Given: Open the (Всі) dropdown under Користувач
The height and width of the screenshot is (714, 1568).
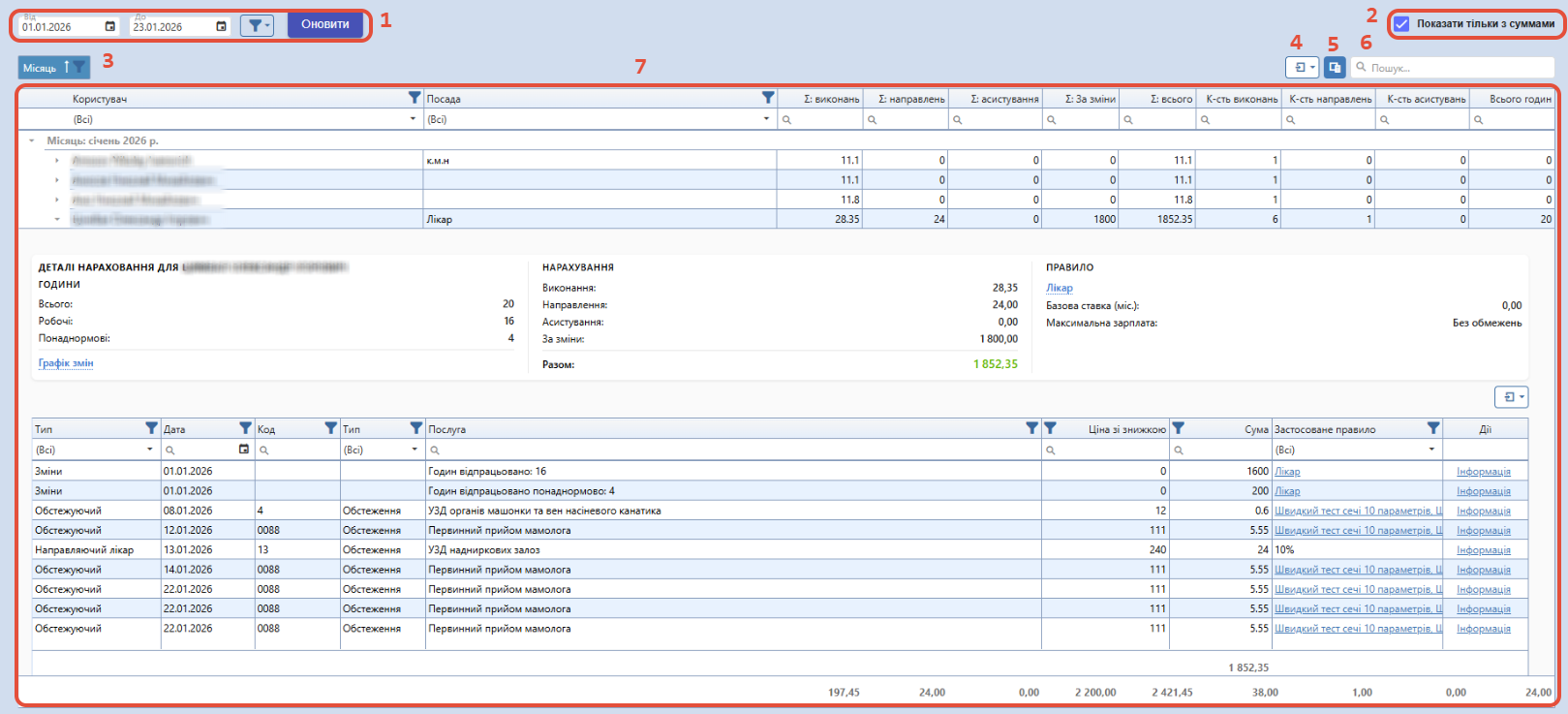Looking at the screenshot, I should 413,119.
